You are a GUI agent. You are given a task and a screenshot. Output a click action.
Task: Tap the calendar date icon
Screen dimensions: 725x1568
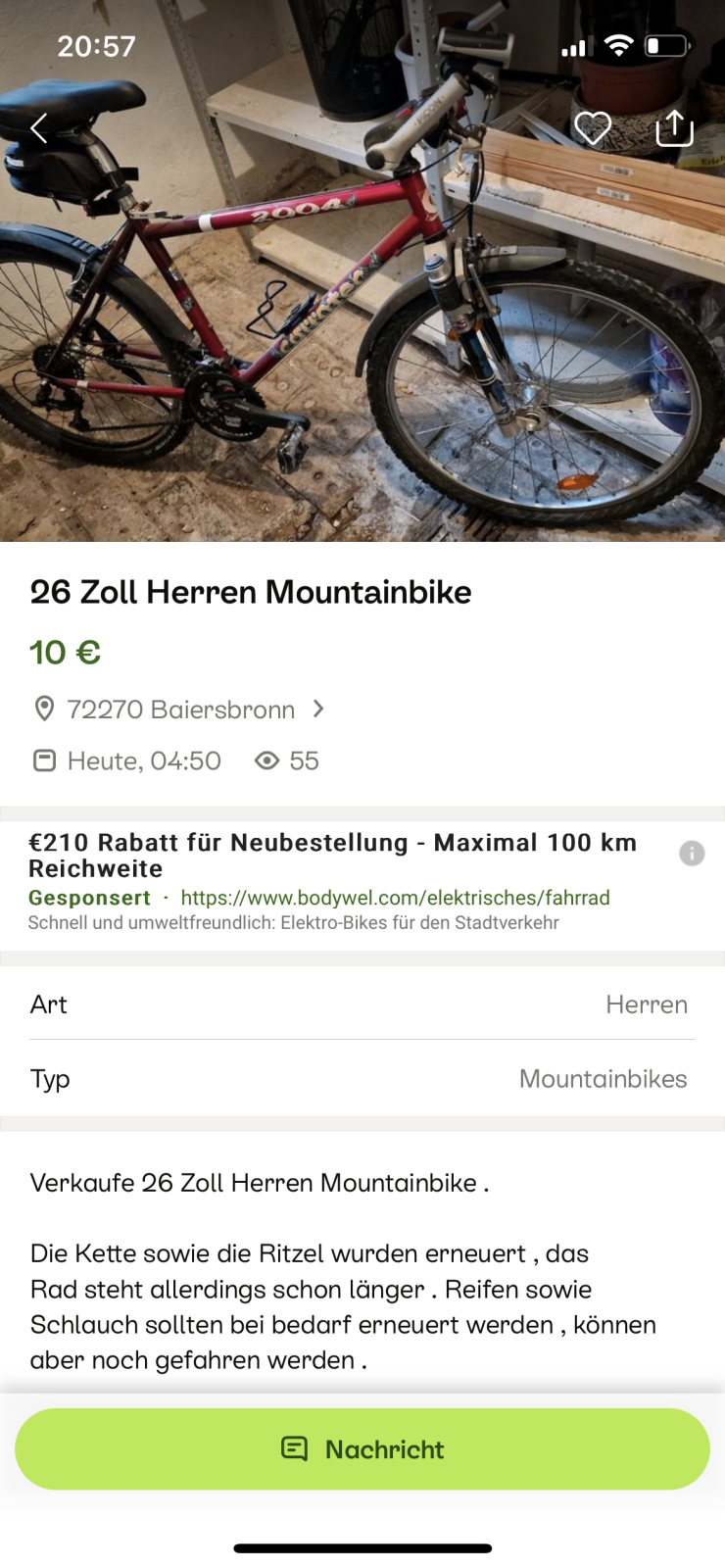click(45, 760)
